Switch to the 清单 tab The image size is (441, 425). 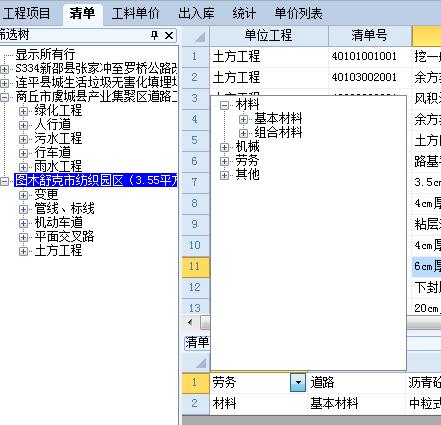pos(82,13)
